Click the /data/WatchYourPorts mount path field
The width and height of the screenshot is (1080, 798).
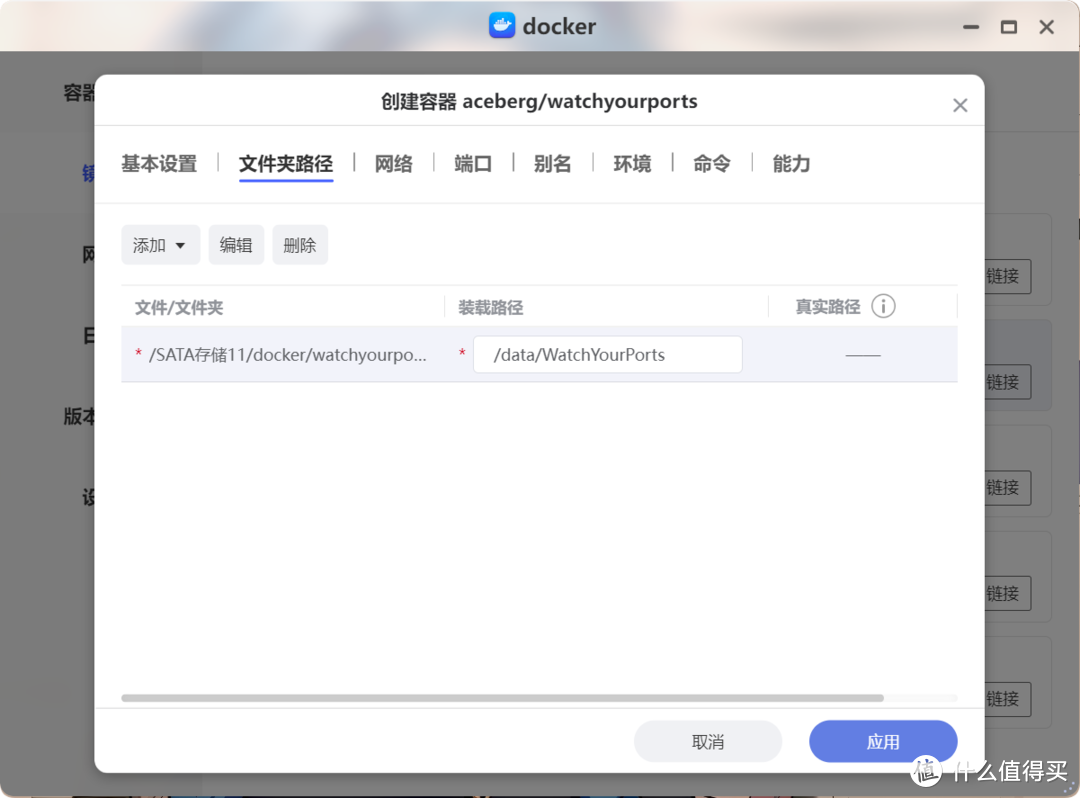607,354
